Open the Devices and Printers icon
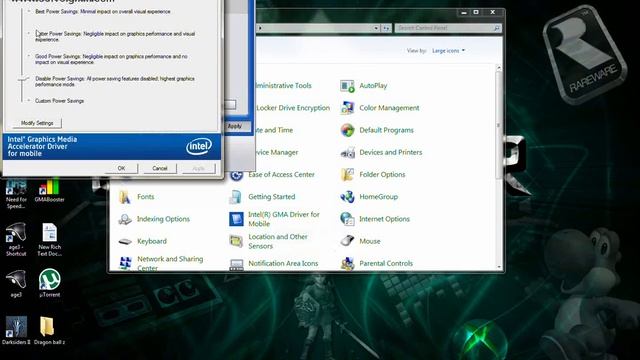The image size is (640, 360). (x=347, y=152)
